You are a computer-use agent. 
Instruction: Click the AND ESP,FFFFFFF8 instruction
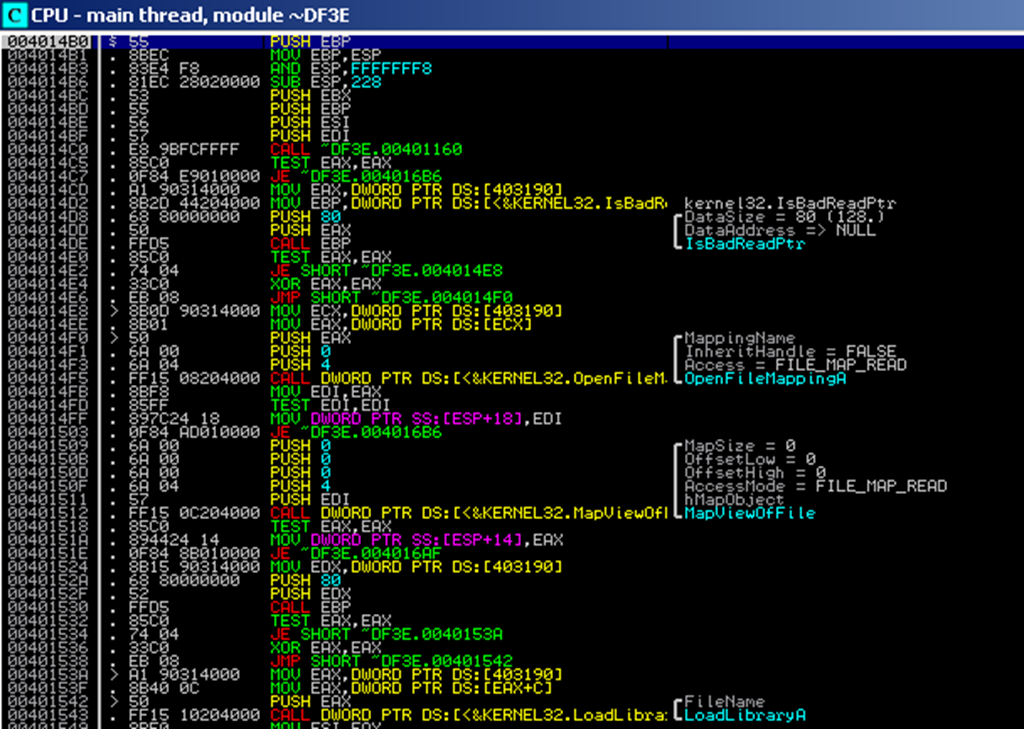335,68
